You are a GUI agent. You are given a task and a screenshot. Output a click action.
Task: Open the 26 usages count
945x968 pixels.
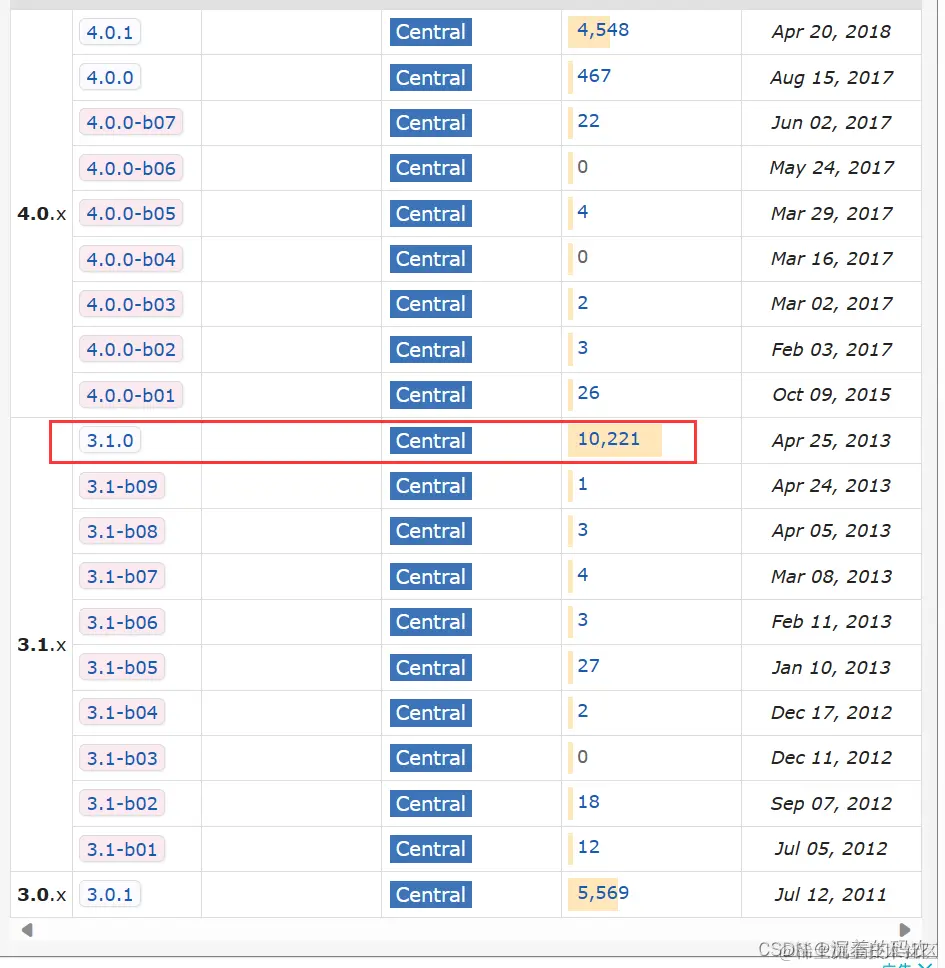(588, 393)
